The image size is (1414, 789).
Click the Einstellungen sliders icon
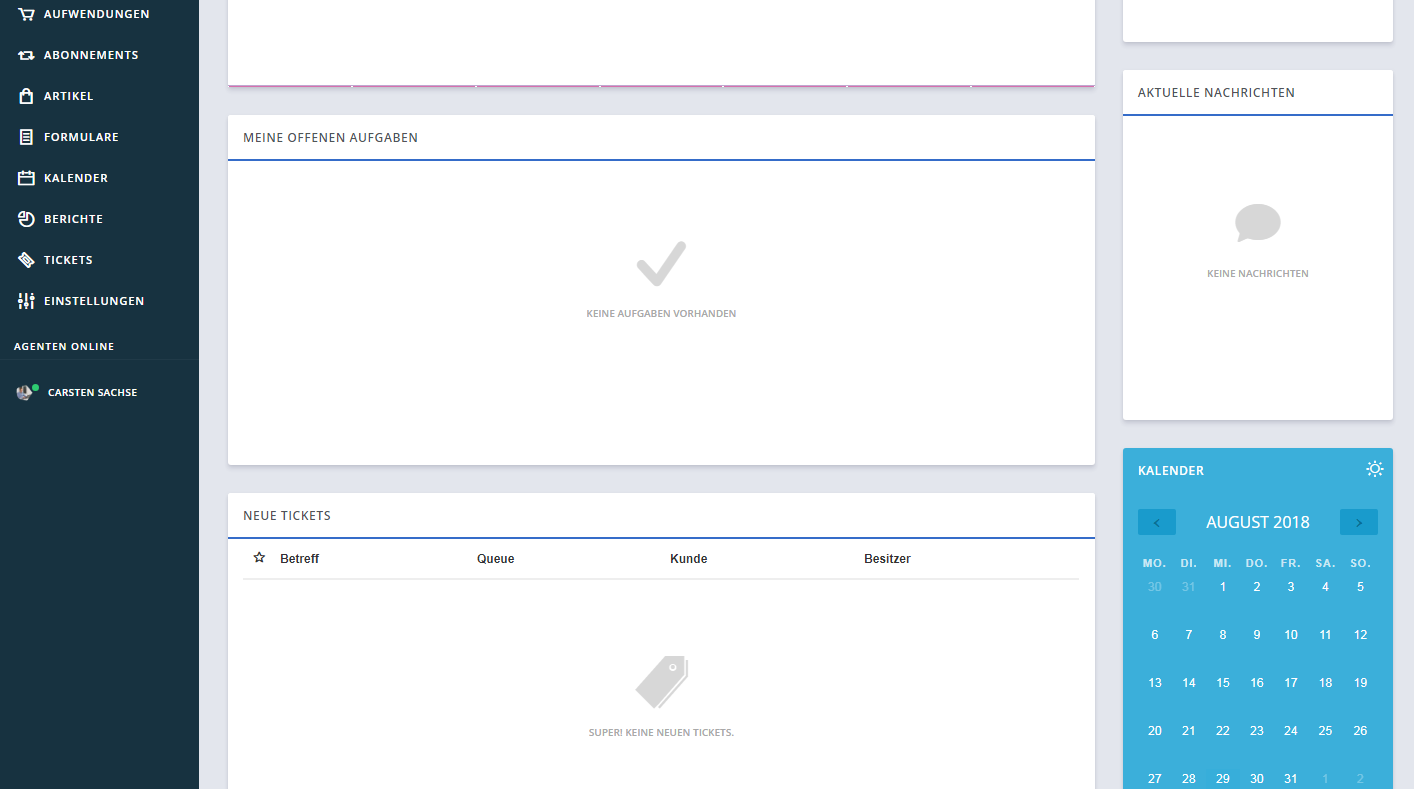(x=26, y=301)
